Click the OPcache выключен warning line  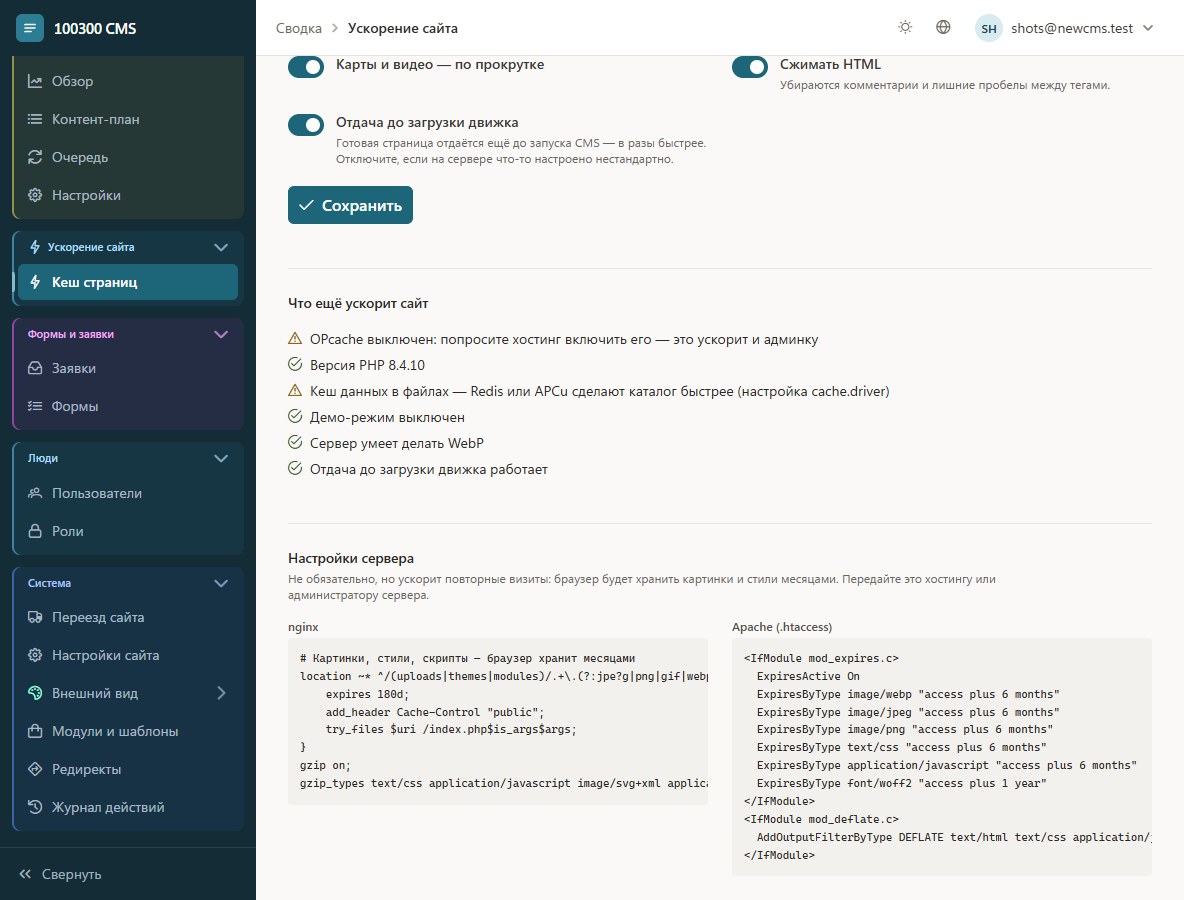(x=553, y=340)
